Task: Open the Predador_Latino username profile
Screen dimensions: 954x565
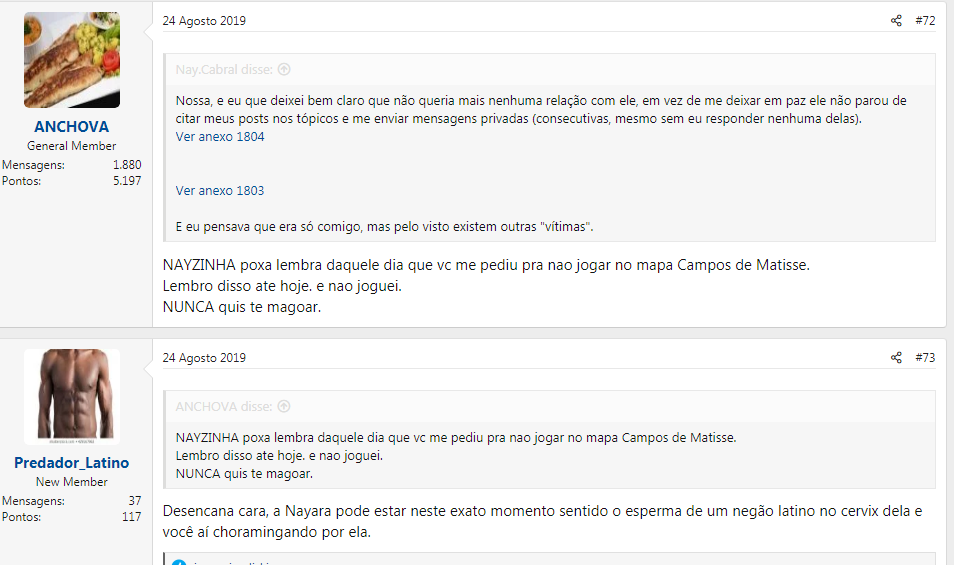Action: [x=72, y=463]
